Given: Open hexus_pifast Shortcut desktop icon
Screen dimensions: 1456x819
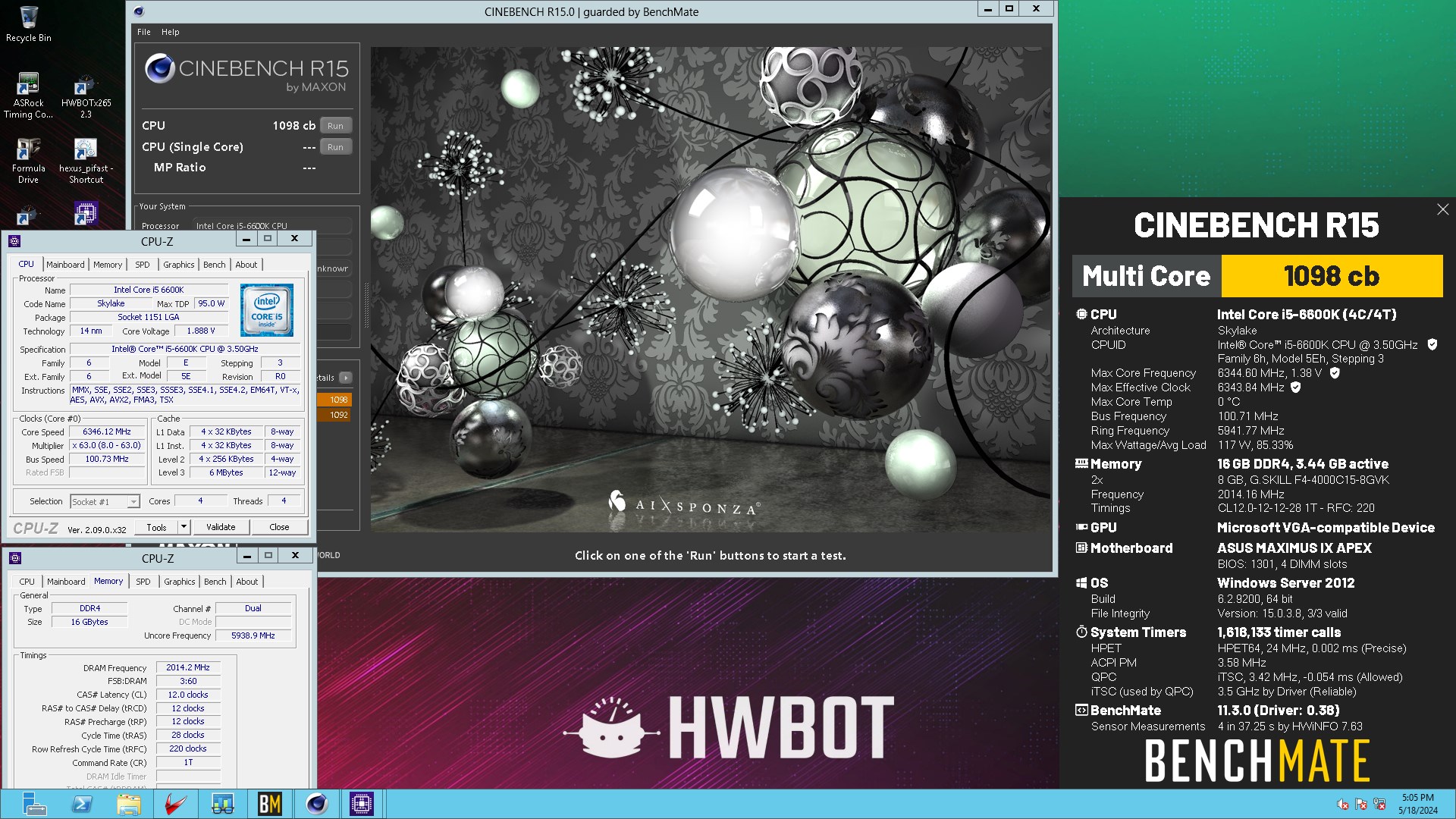Looking at the screenshot, I should 86,161.
